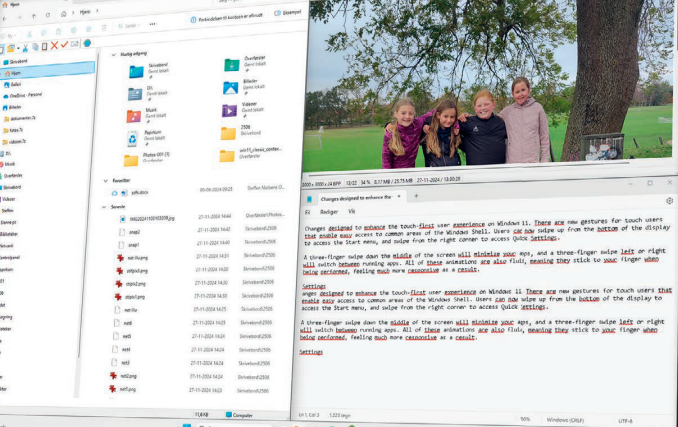Close the Notepad tab 'Changes designed to enhance the'
This screenshot has height=427, width=678.
(399, 196)
